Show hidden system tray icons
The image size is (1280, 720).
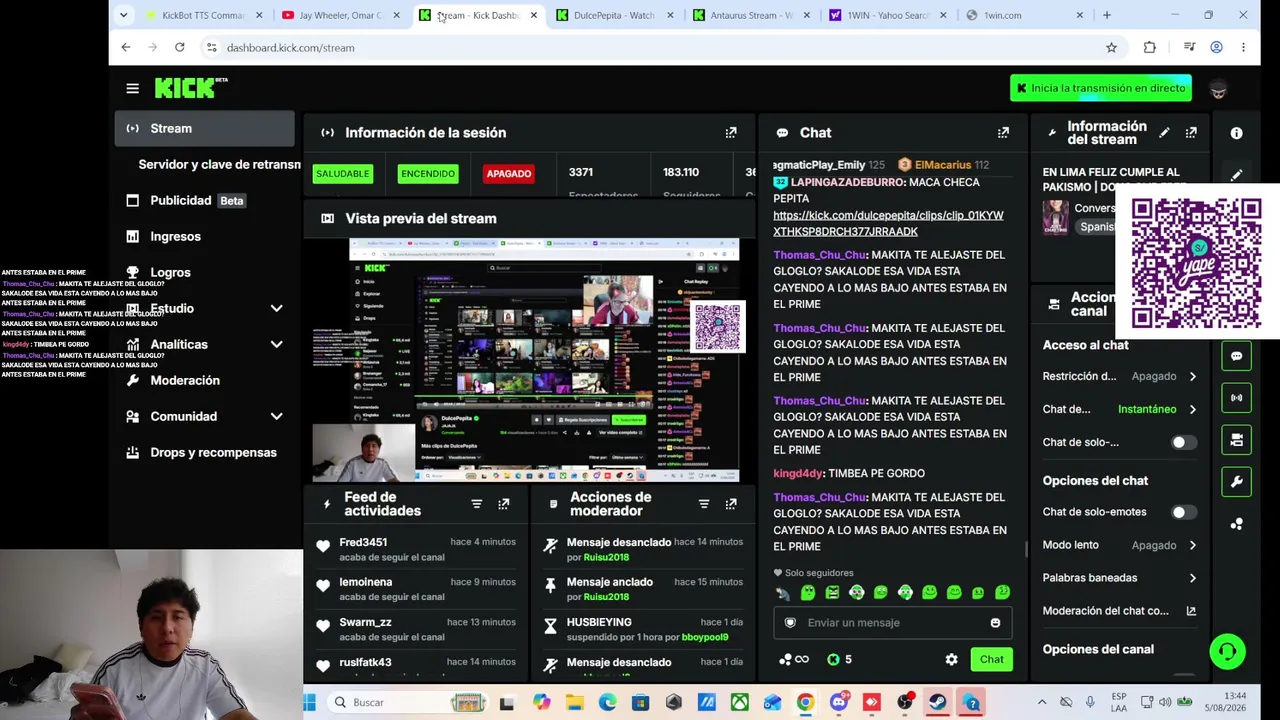1041,702
